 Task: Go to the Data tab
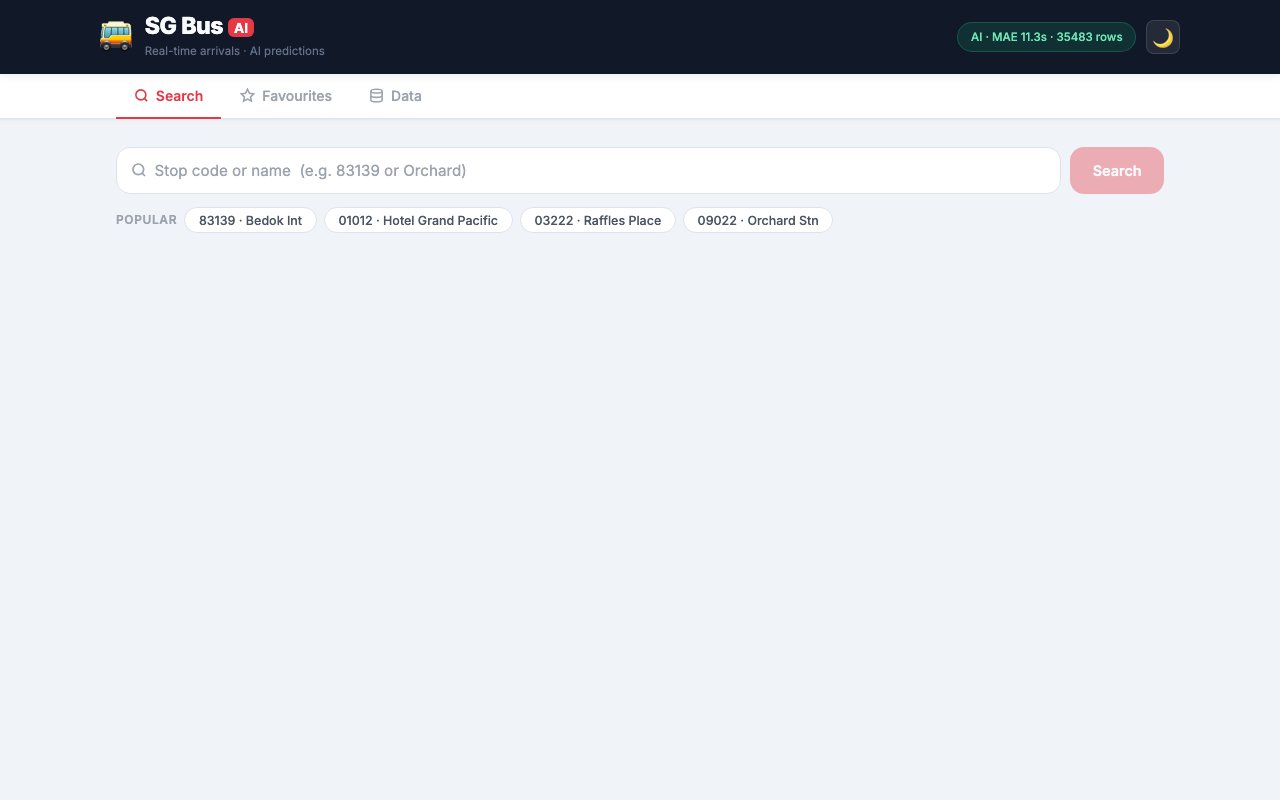click(x=396, y=96)
